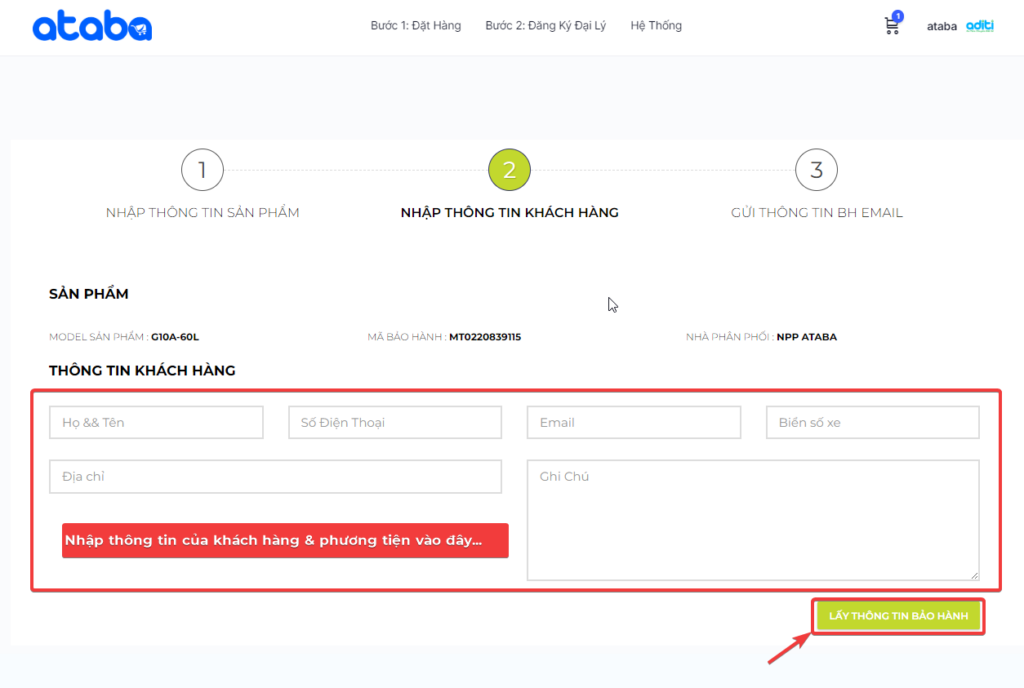Open the Hệ Thống menu
This screenshot has width=1024, height=688.
[x=656, y=26]
